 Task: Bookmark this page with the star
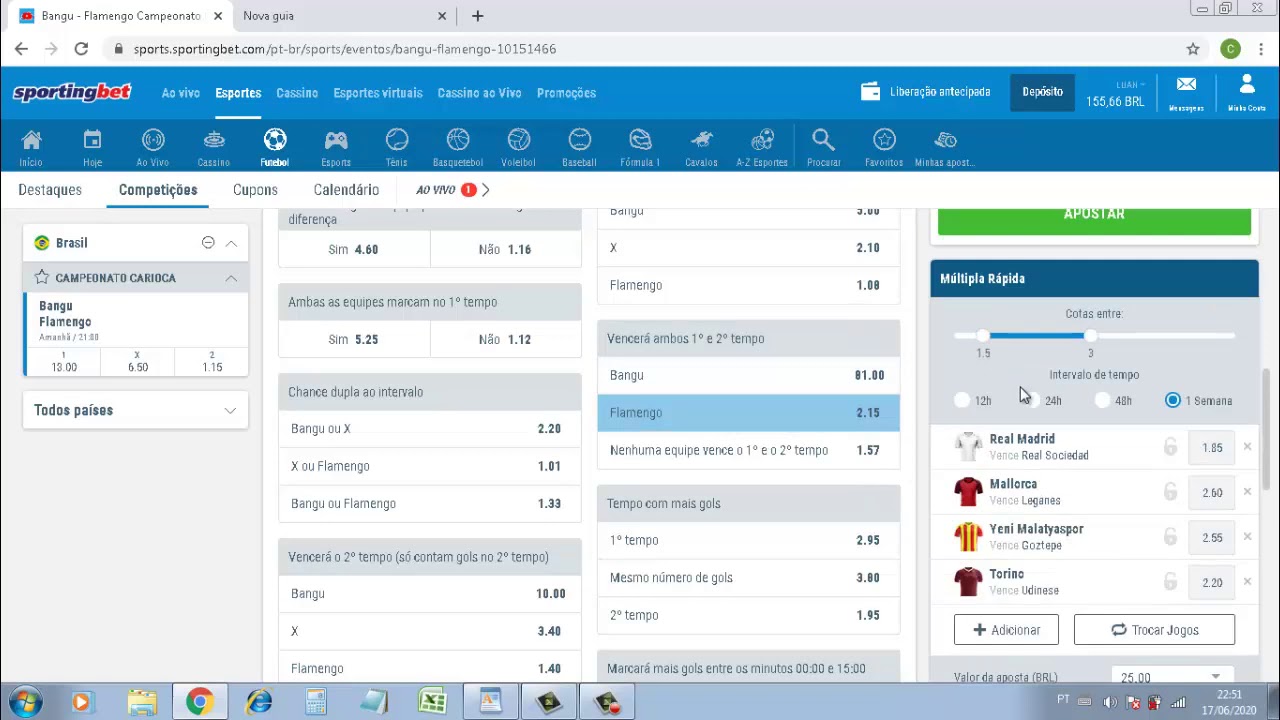pyautogui.click(x=1193, y=49)
